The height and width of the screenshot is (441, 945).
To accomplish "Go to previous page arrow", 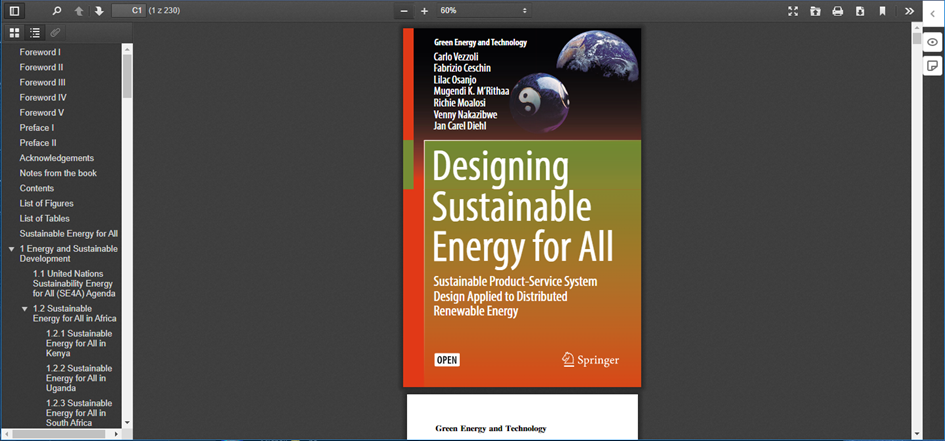I will 78,11.
